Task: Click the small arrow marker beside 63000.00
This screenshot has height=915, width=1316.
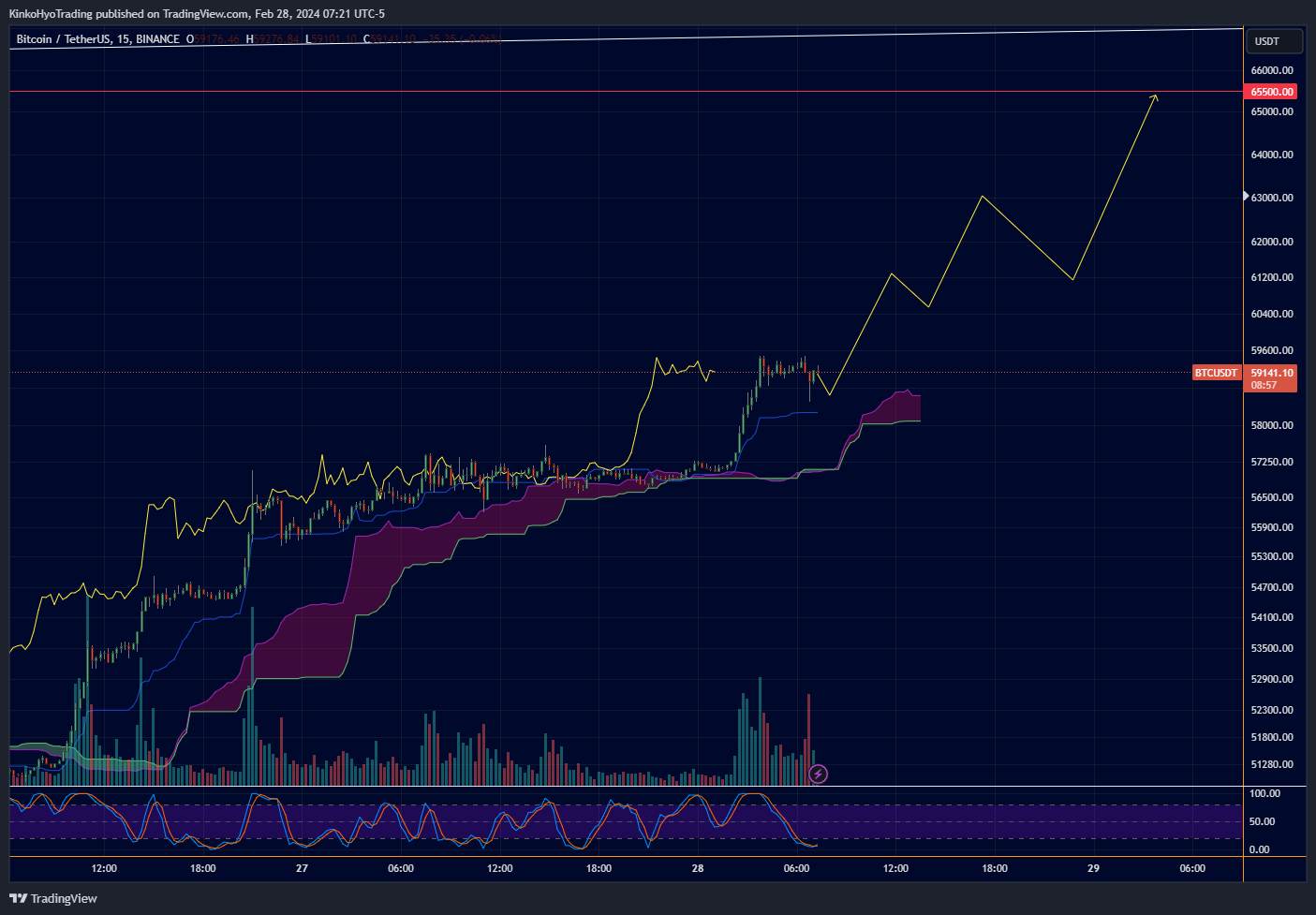Action: 1246,197
